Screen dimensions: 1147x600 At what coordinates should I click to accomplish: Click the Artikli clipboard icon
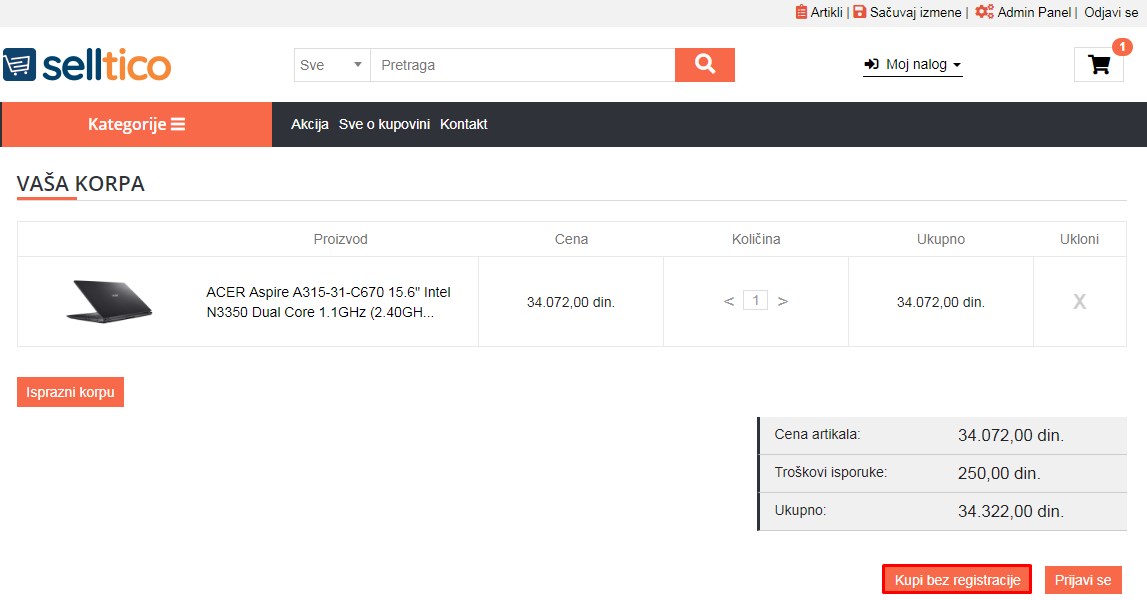pos(801,12)
